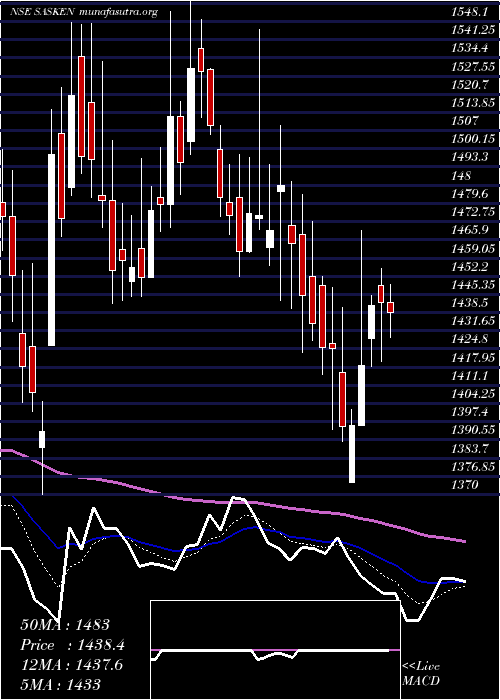Viewport: 500px width, 700px height.
Task: Click the 1438.5 price axis label
Action: pos(472,303)
